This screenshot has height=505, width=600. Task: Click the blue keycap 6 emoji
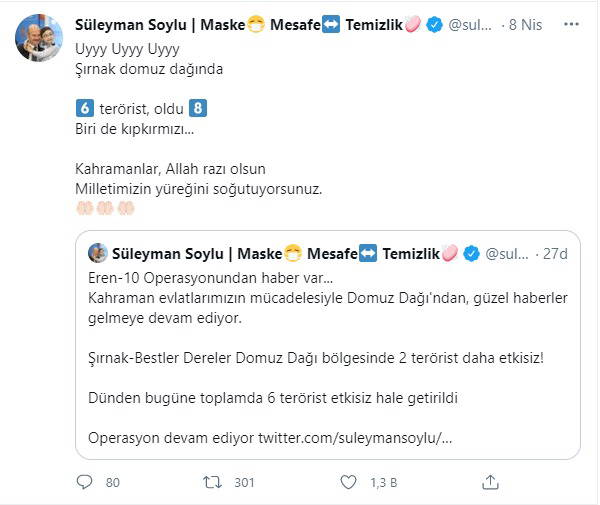click(x=84, y=106)
